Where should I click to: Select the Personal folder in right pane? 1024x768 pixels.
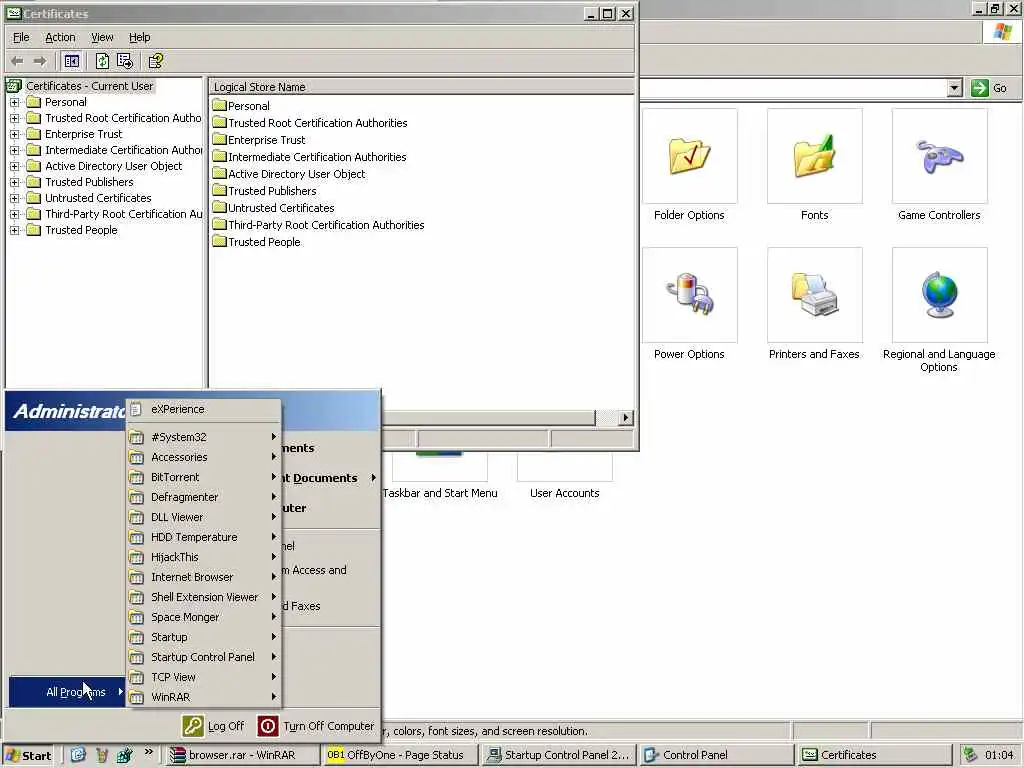(x=241, y=106)
